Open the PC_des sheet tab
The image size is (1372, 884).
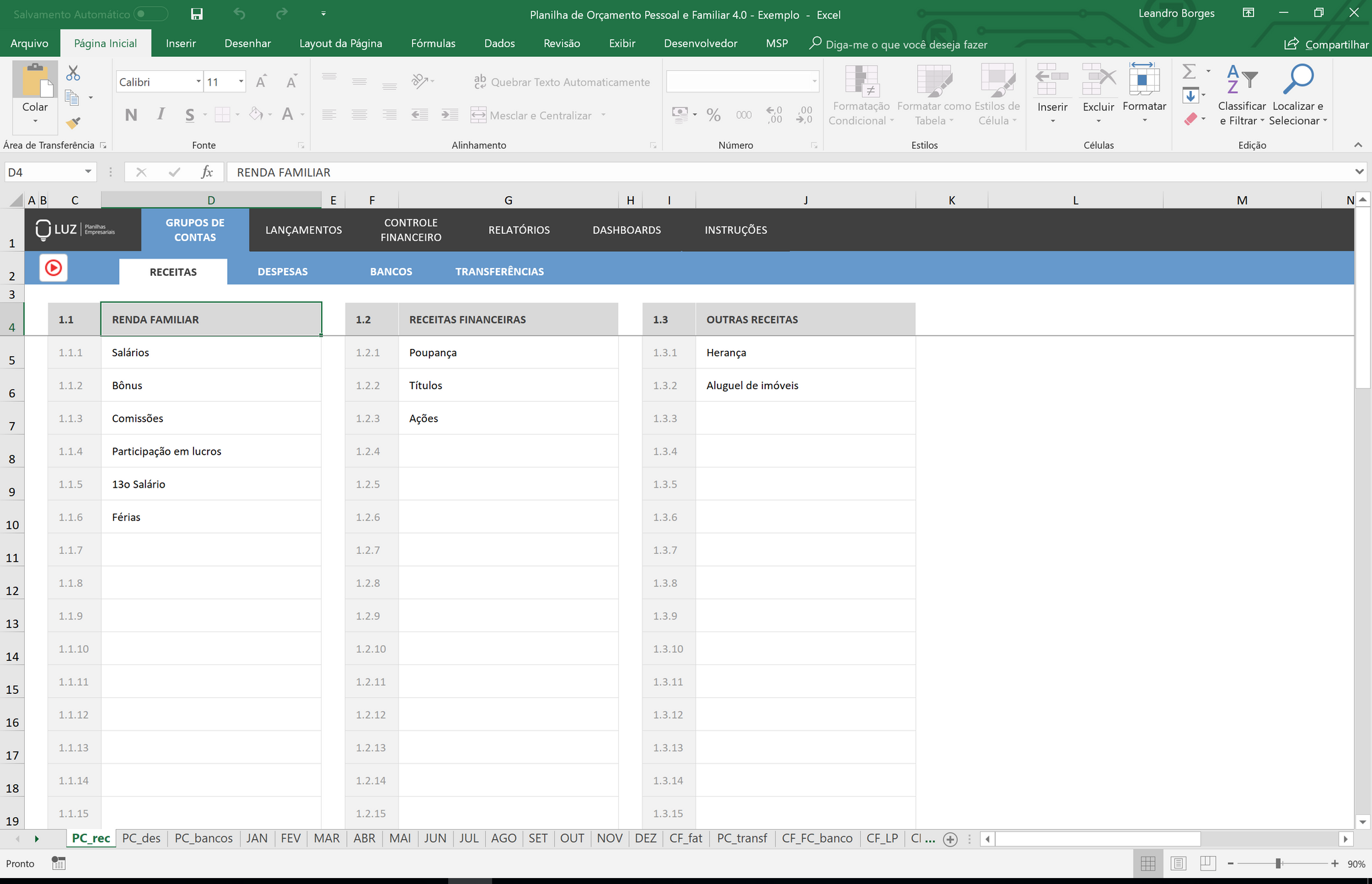click(141, 838)
